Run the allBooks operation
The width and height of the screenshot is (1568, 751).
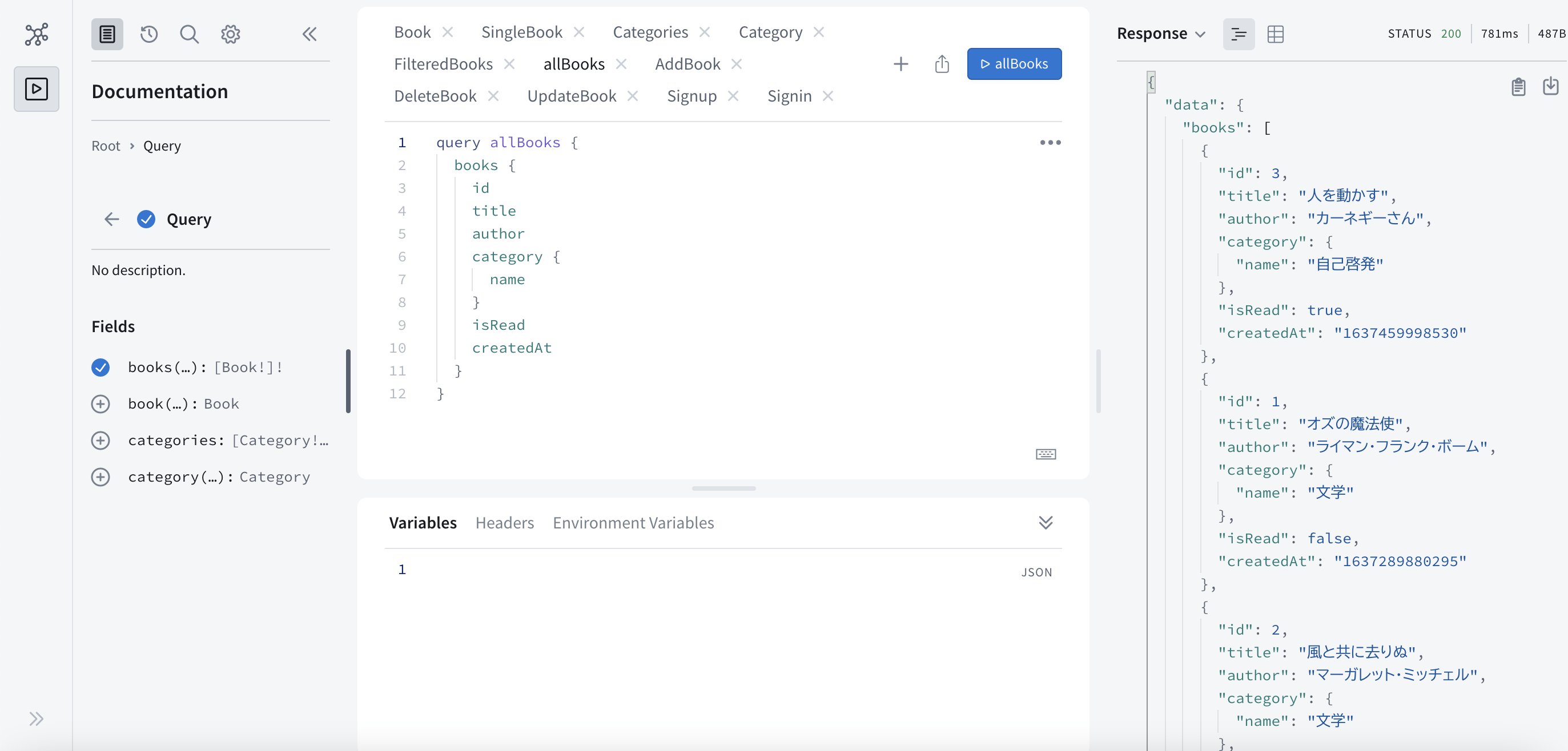1014,64
